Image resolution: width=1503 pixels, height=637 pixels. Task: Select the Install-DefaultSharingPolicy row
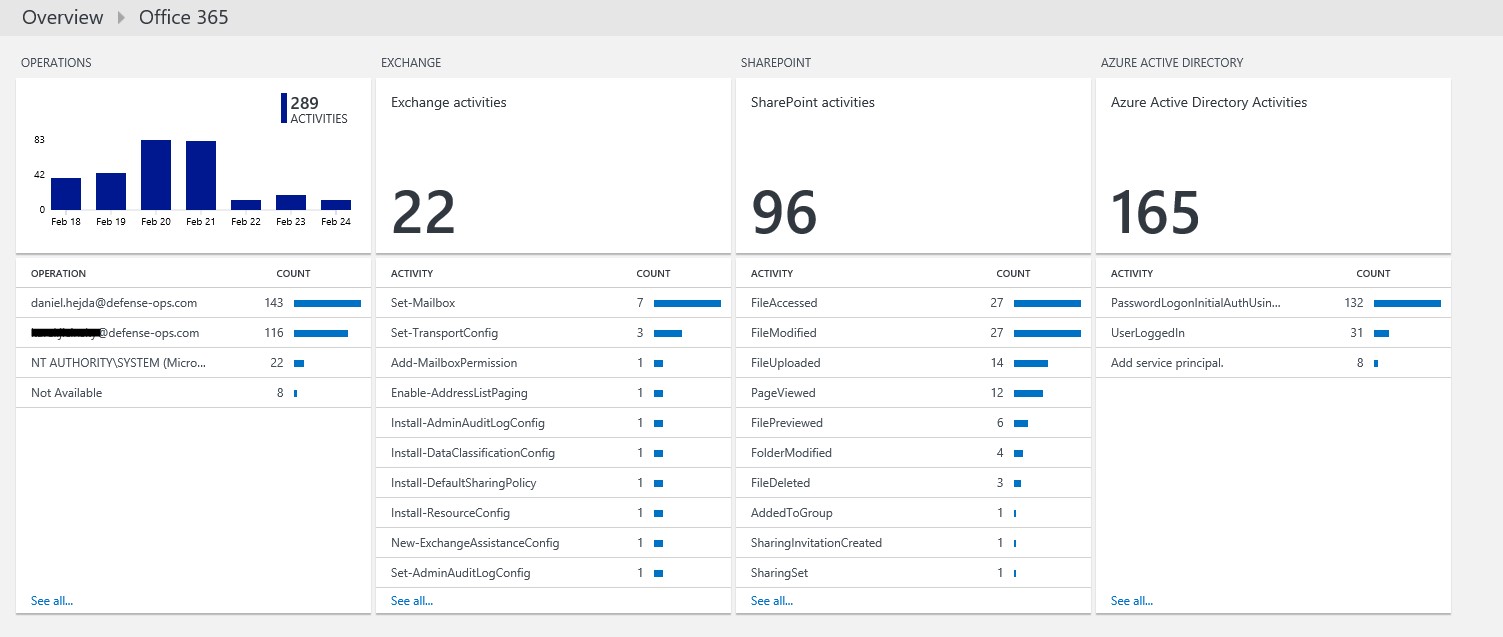[x=553, y=483]
